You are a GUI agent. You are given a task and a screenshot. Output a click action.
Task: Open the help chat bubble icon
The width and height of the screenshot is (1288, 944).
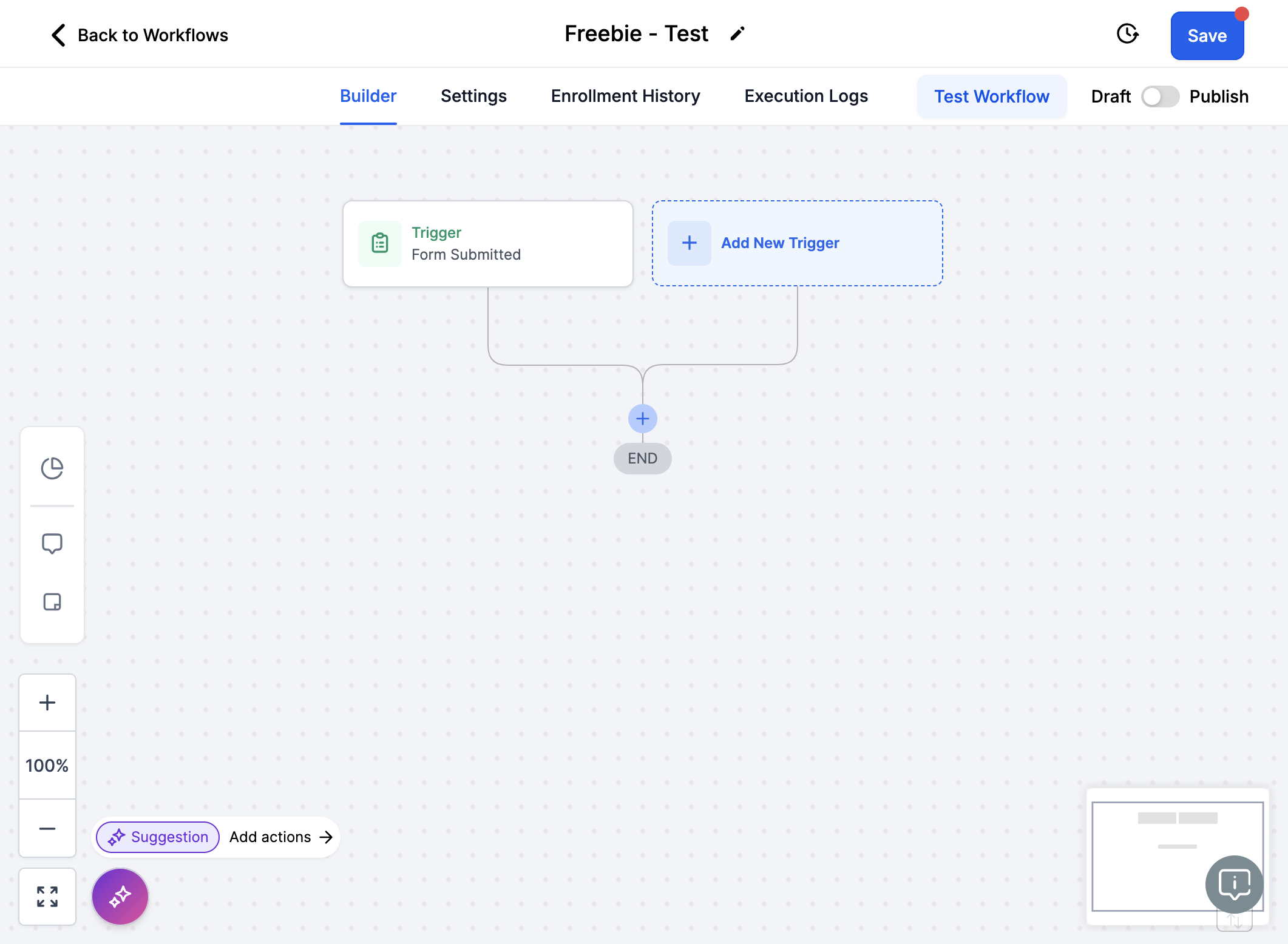(1235, 885)
